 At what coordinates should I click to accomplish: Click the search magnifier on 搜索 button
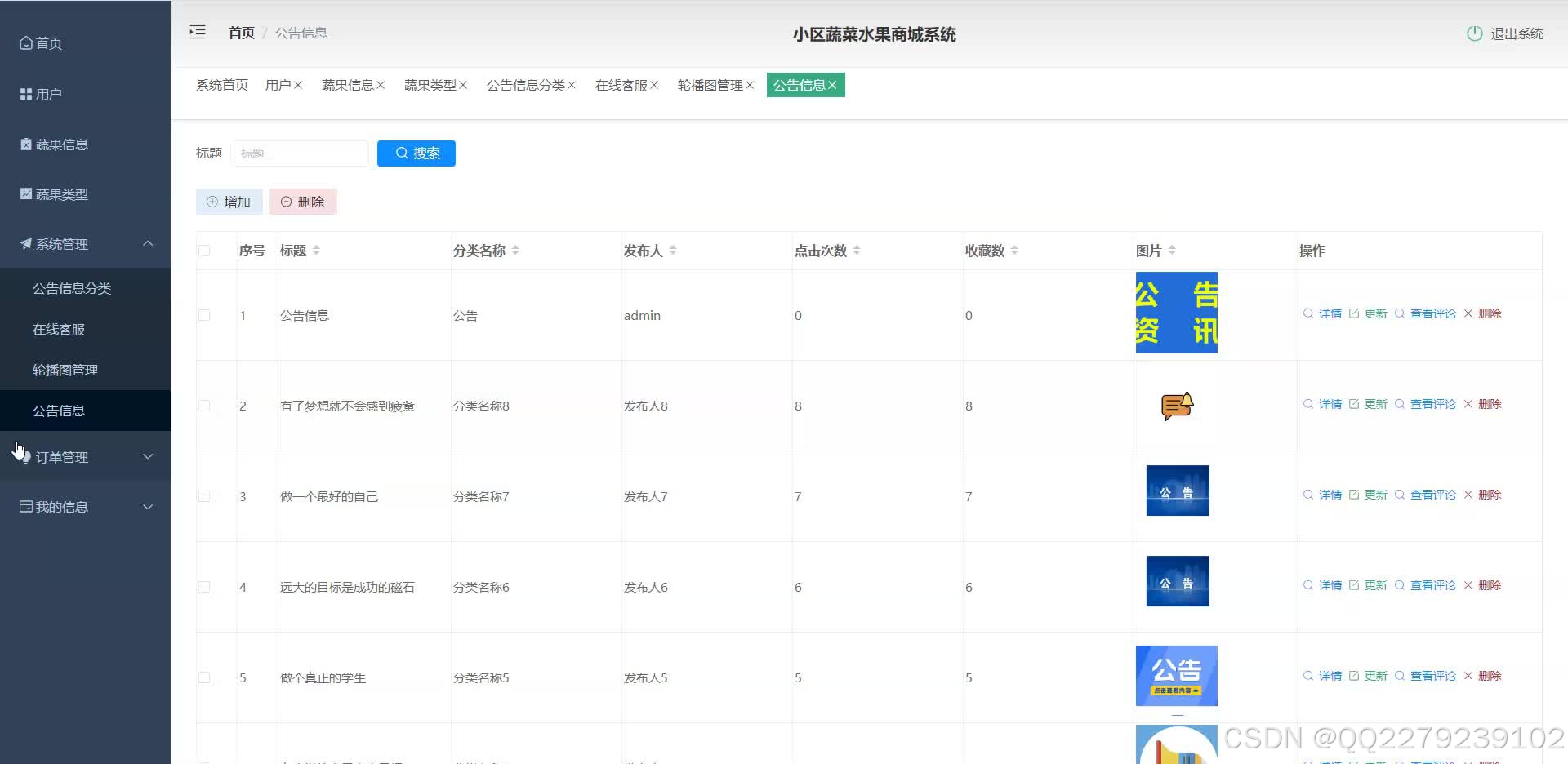click(401, 153)
